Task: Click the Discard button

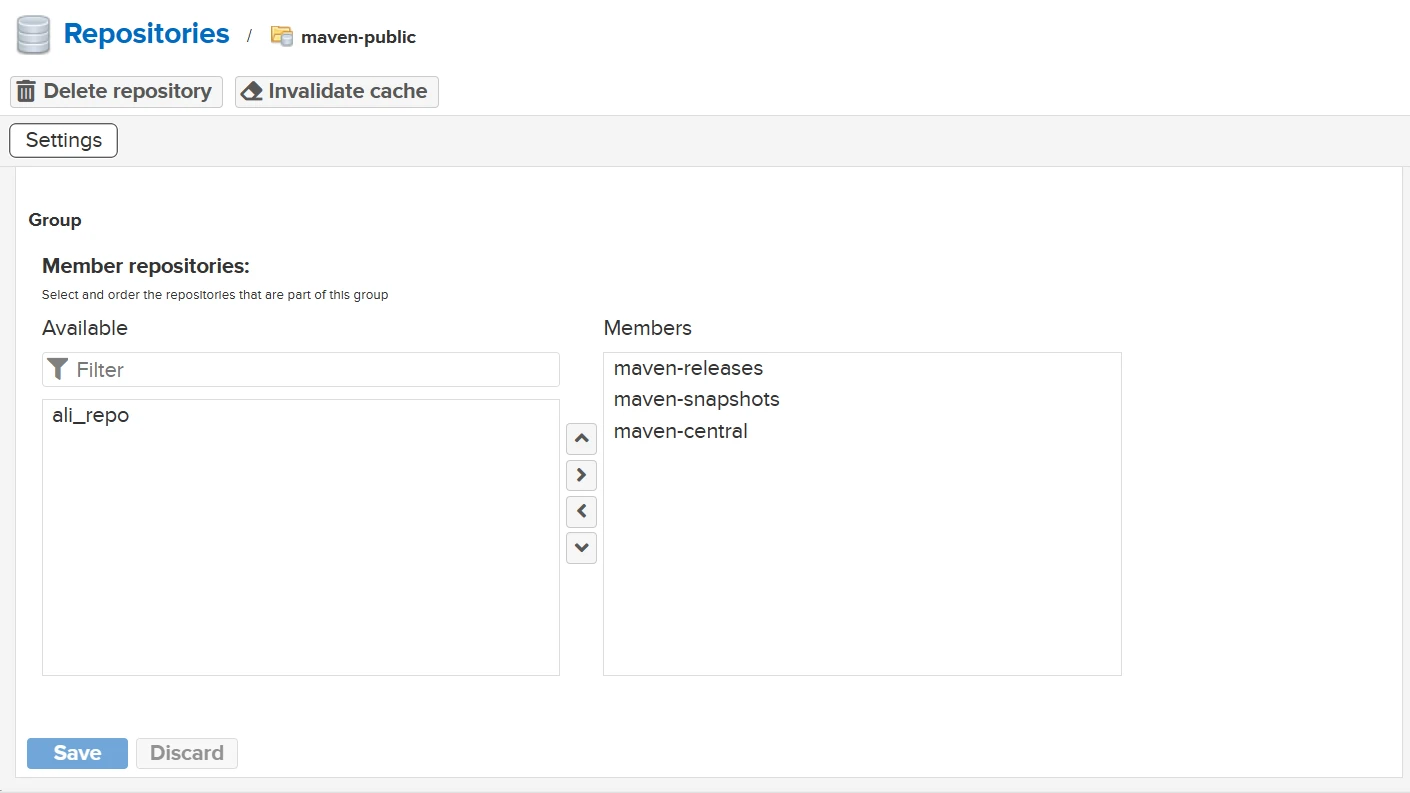Action: (187, 753)
